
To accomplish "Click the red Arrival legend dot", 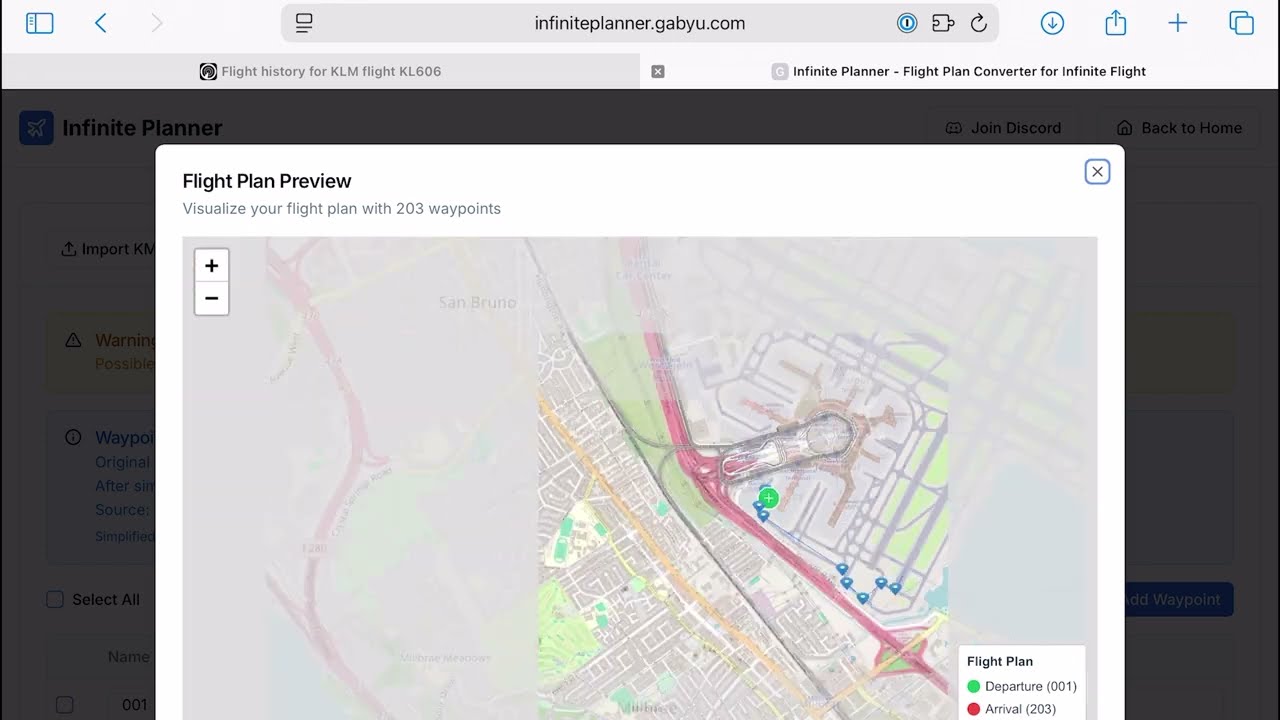I will pyautogui.click(x=973, y=709).
